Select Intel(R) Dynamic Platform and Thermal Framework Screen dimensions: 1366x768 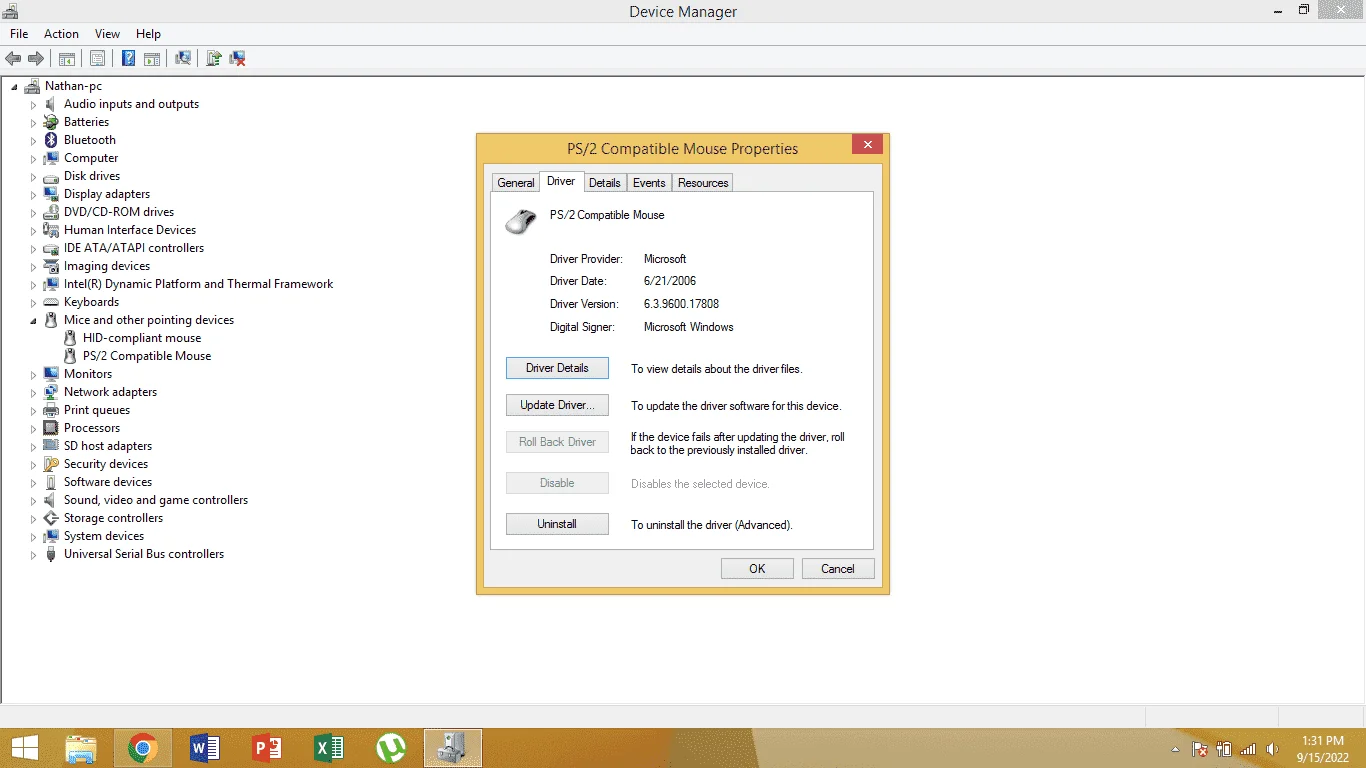click(199, 284)
